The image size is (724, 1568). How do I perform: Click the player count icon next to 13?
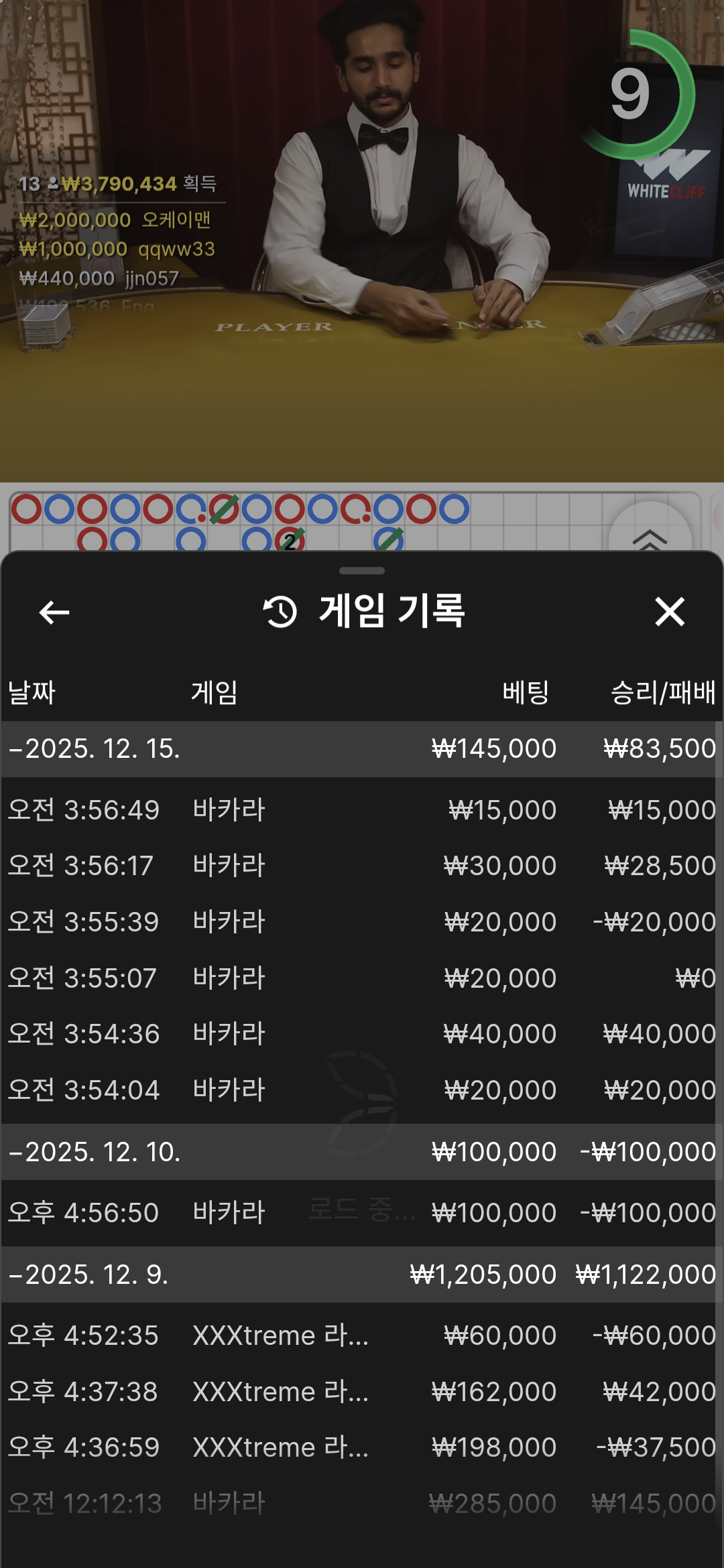pos(53,184)
